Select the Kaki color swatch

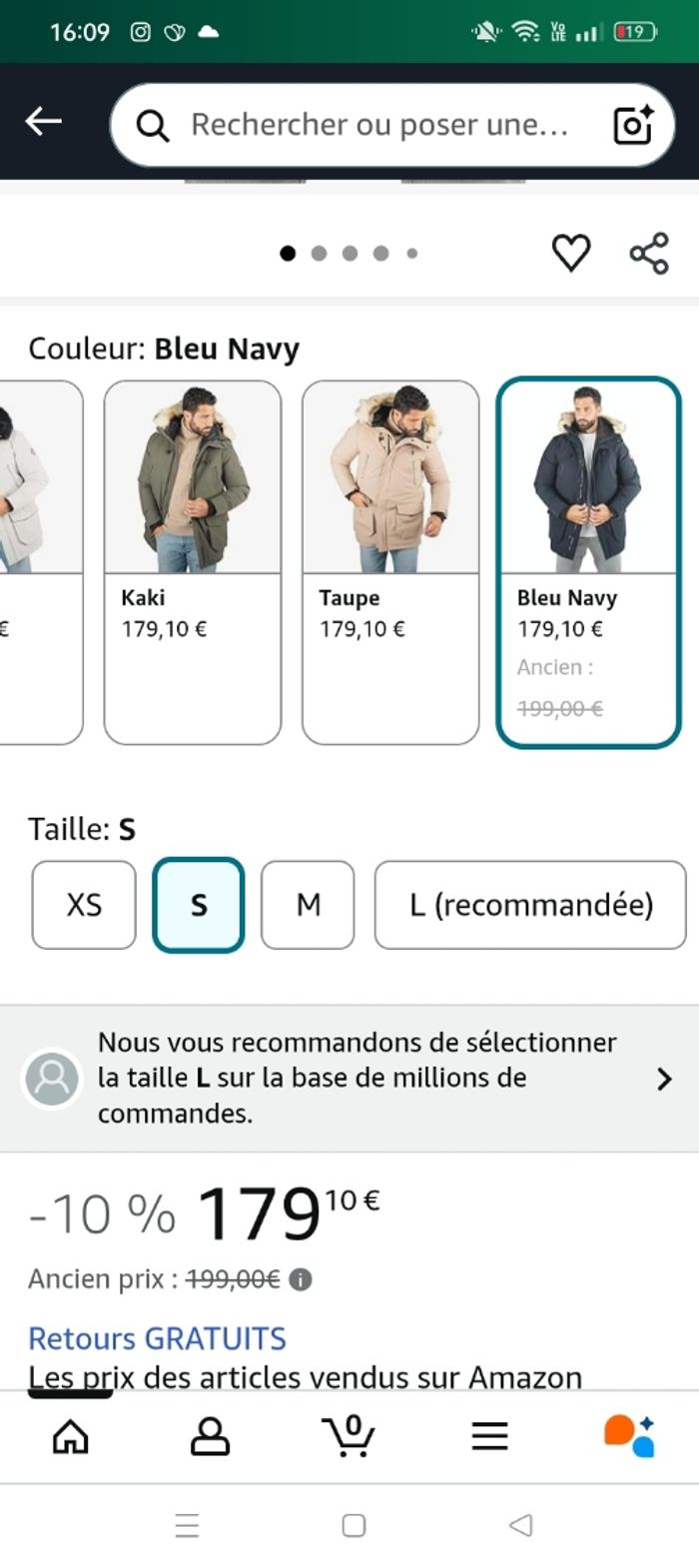tap(193, 561)
